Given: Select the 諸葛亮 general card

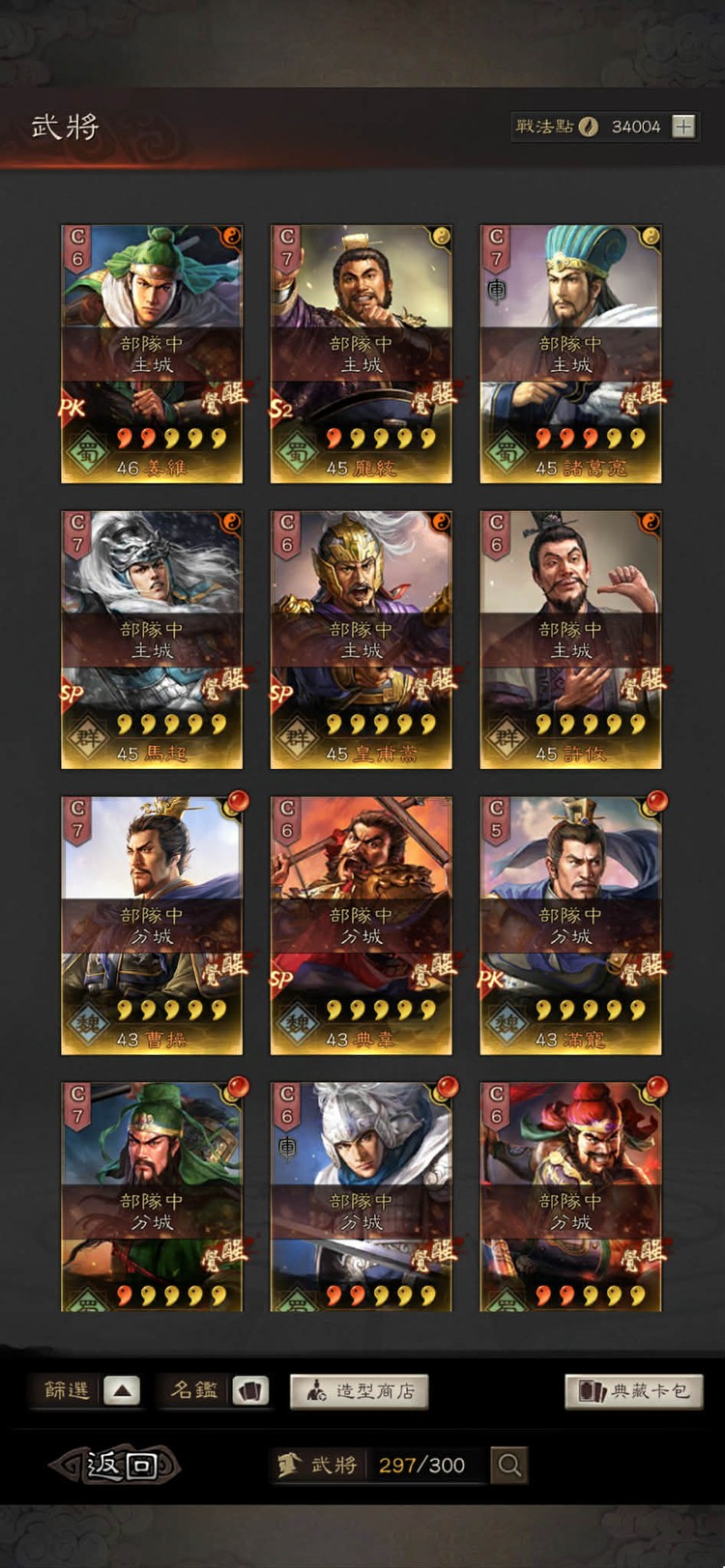Looking at the screenshot, I should pyautogui.click(x=570, y=354).
